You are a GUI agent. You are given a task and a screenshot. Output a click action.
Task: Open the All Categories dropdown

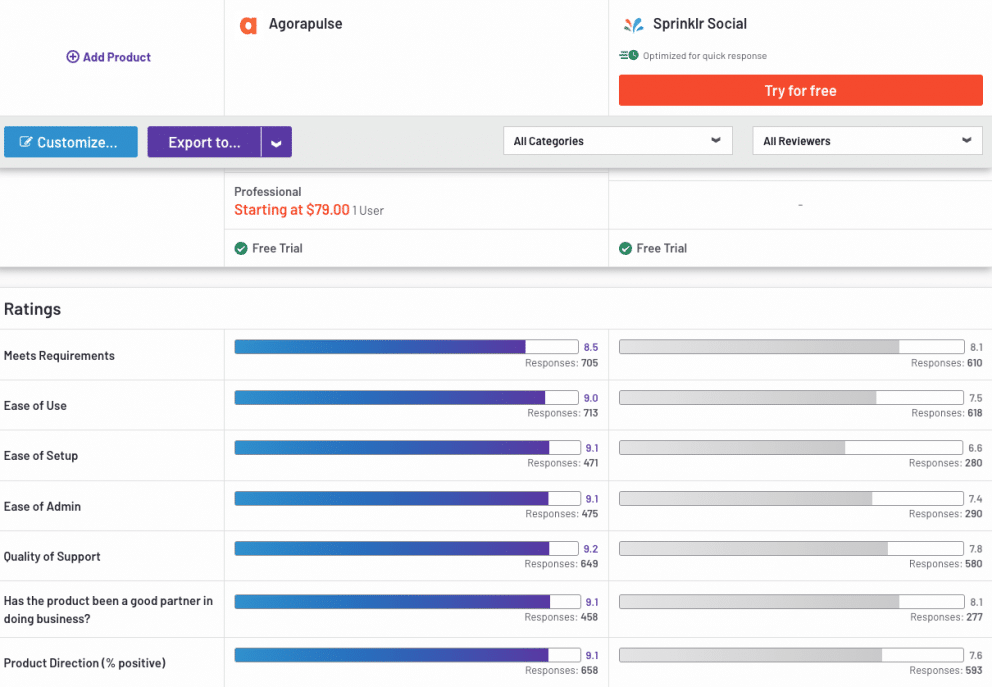tap(617, 141)
